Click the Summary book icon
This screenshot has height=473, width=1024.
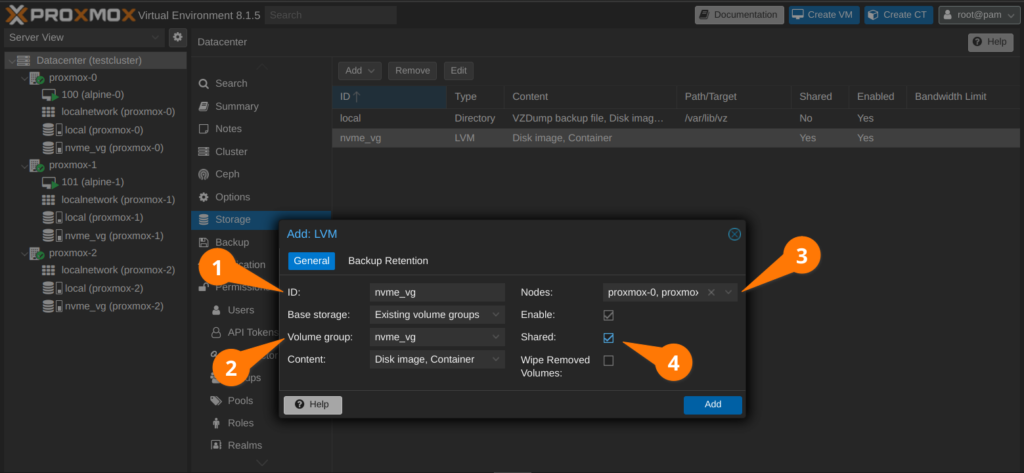point(203,106)
